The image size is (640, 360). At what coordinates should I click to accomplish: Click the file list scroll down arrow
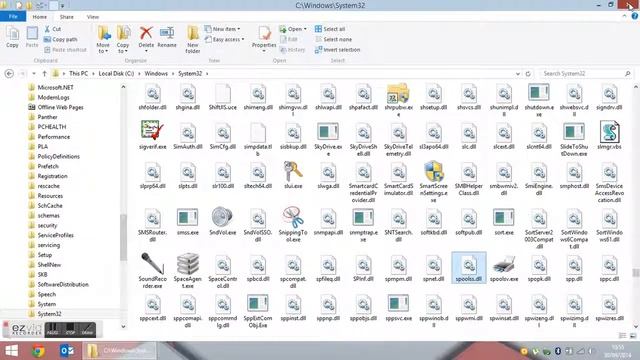click(636, 326)
